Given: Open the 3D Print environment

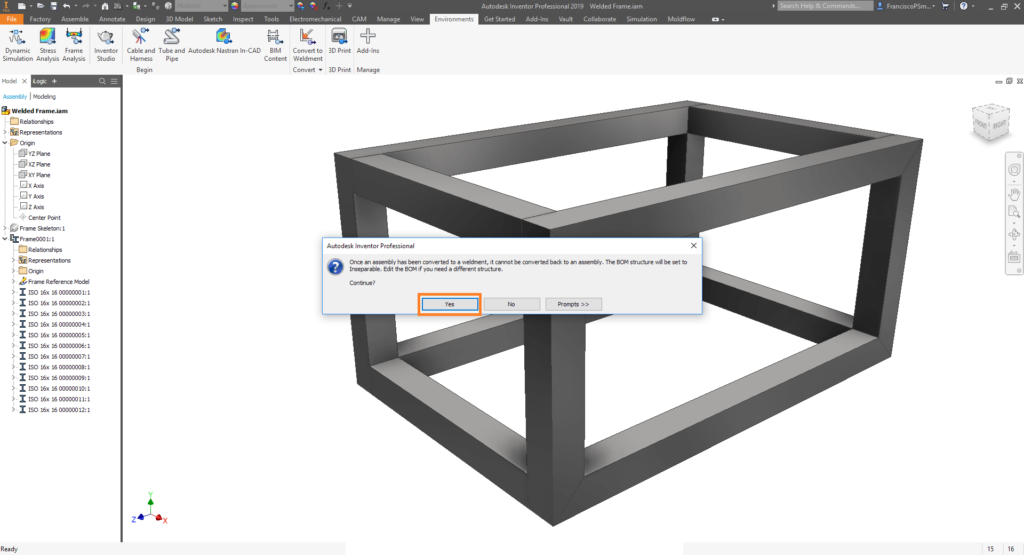Looking at the screenshot, I should (x=339, y=40).
